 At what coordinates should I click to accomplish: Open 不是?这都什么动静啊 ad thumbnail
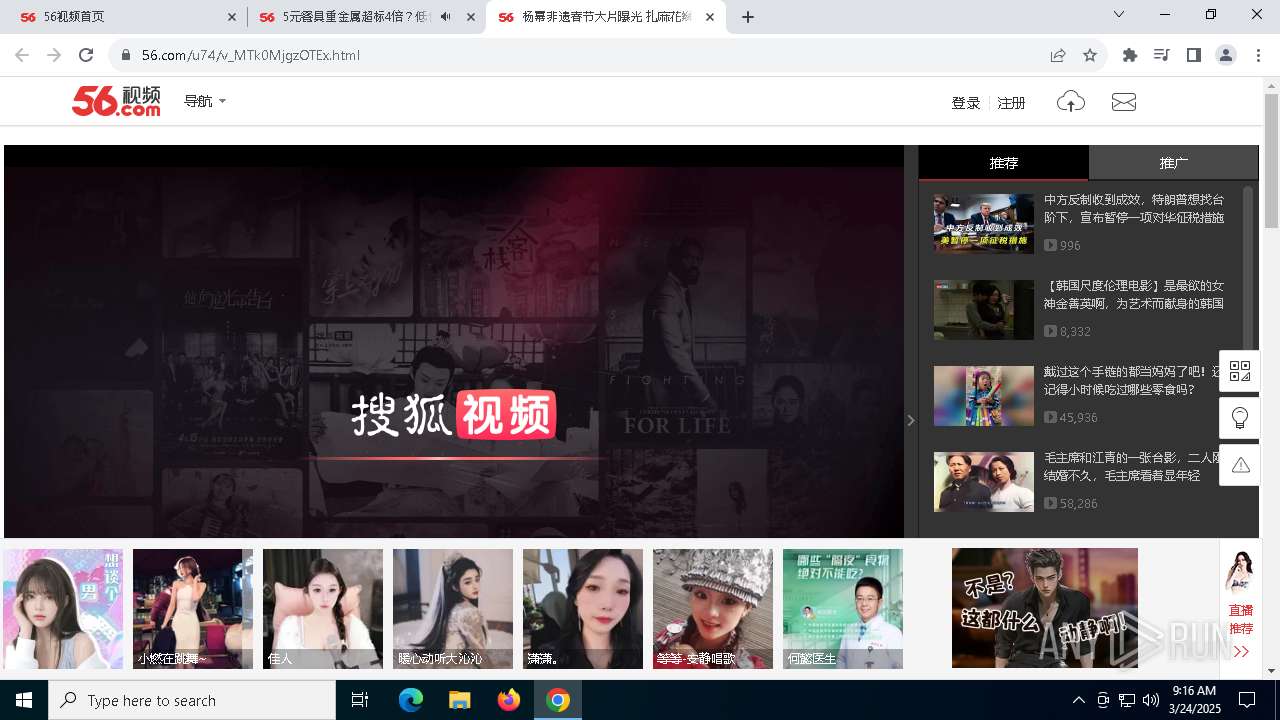coord(1045,608)
